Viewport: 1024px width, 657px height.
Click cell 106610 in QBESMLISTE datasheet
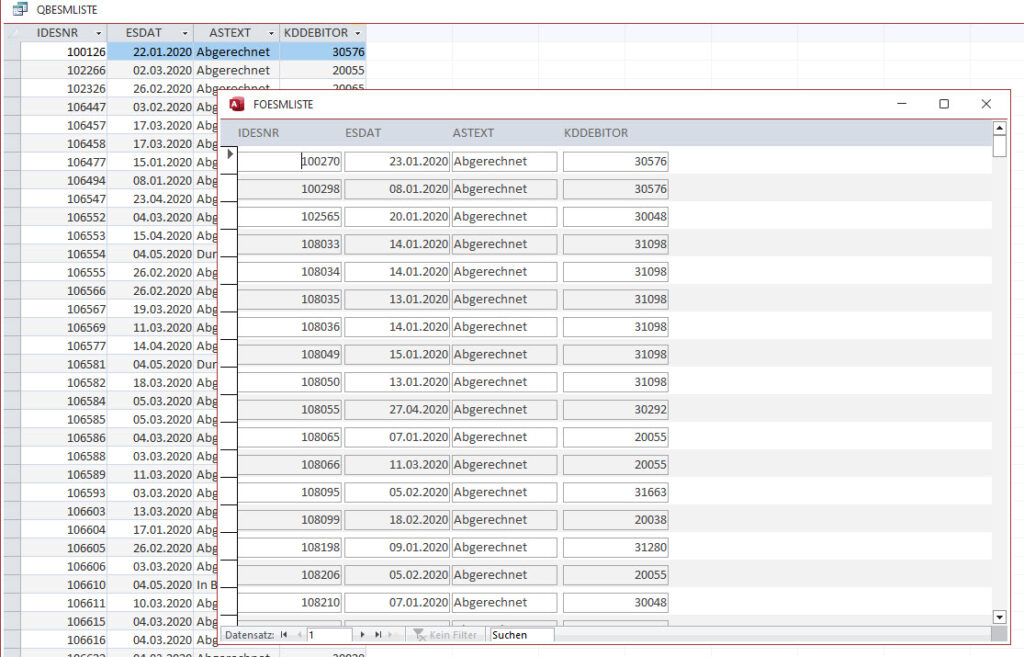(64, 585)
